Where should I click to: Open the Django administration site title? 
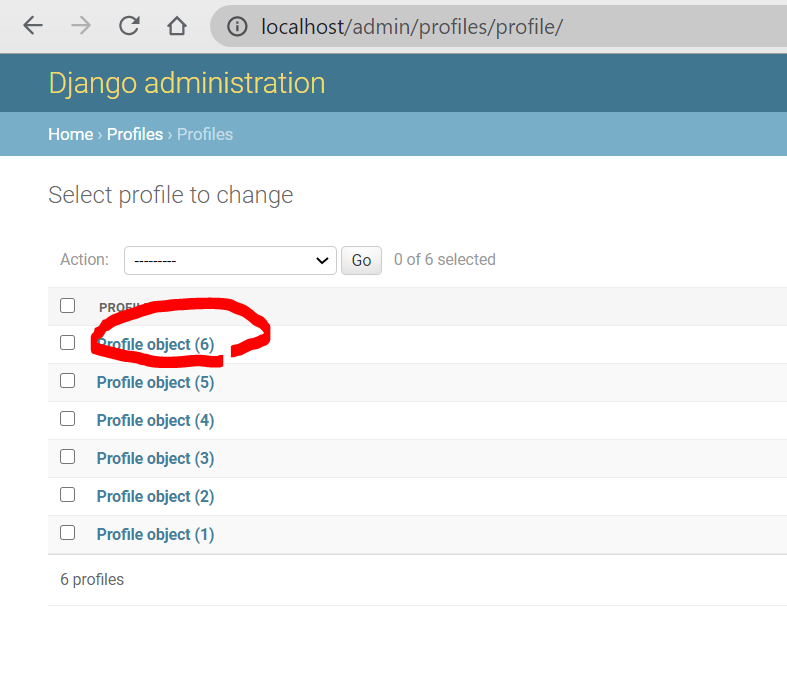[187, 83]
